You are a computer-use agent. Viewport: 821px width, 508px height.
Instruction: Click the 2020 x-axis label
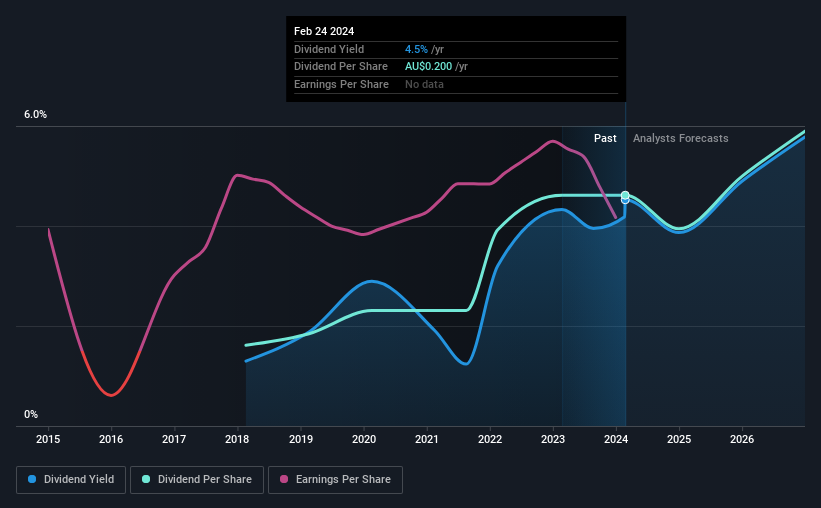(364, 439)
